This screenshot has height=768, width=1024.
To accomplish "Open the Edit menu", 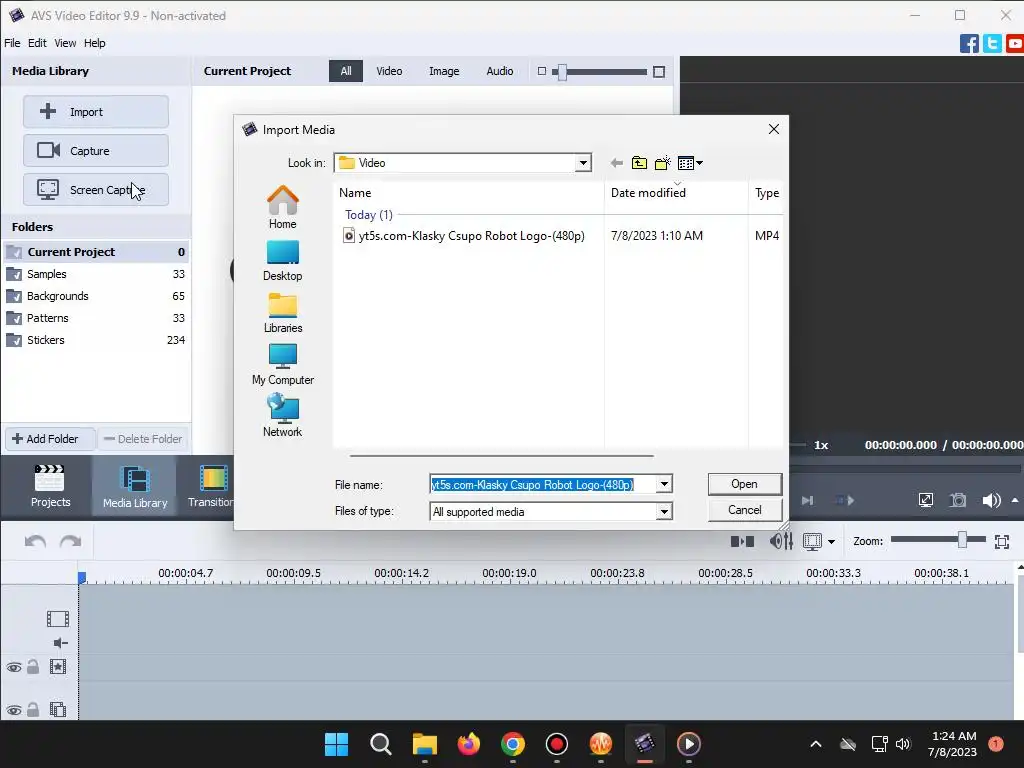I will click(37, 43).
